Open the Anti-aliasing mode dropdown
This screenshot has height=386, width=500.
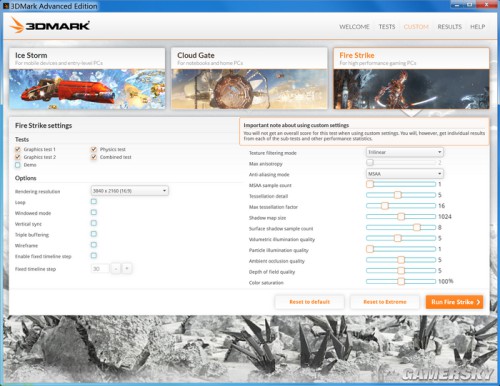coord(405,174)
